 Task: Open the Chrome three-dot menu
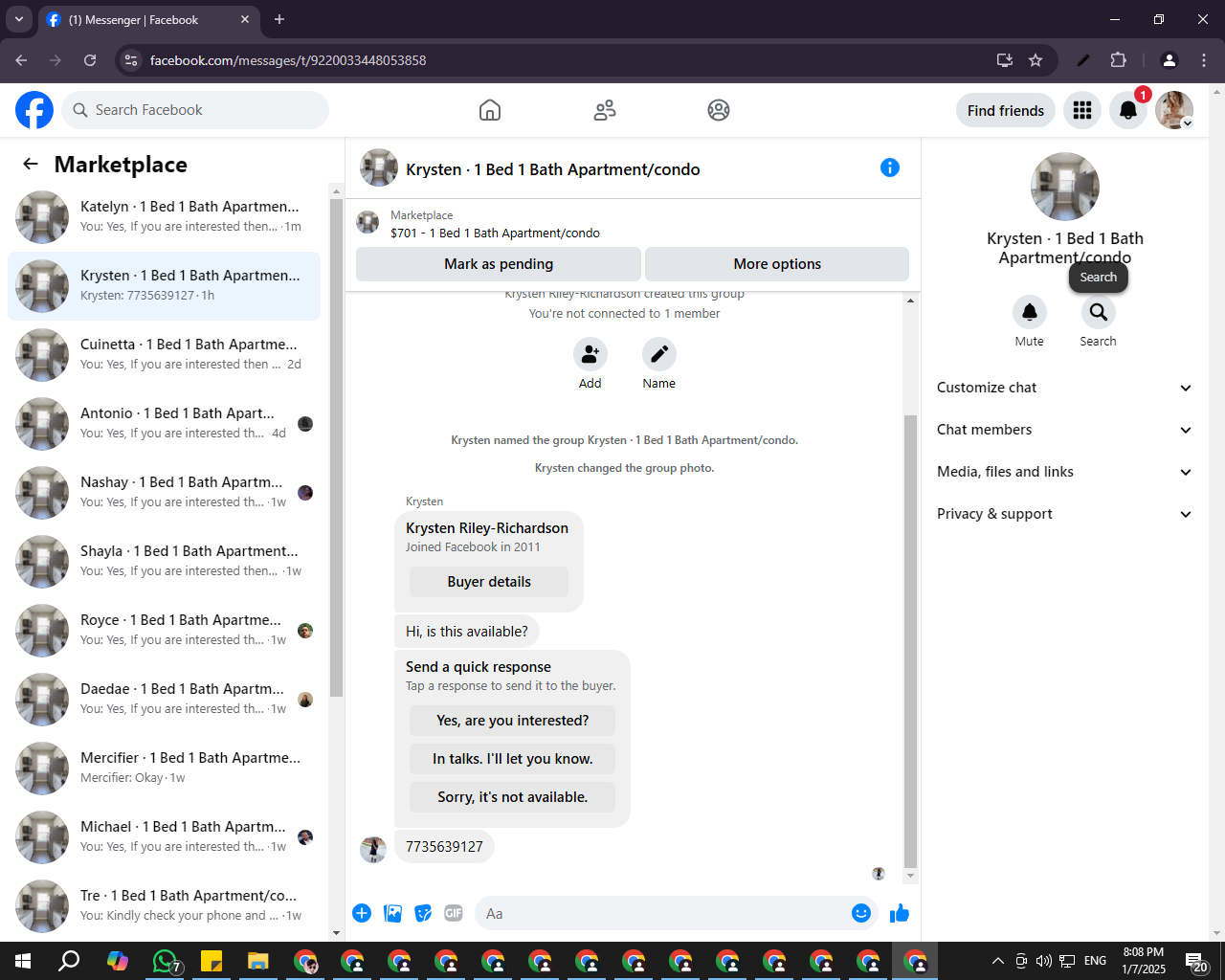[x=1204, y=60]
